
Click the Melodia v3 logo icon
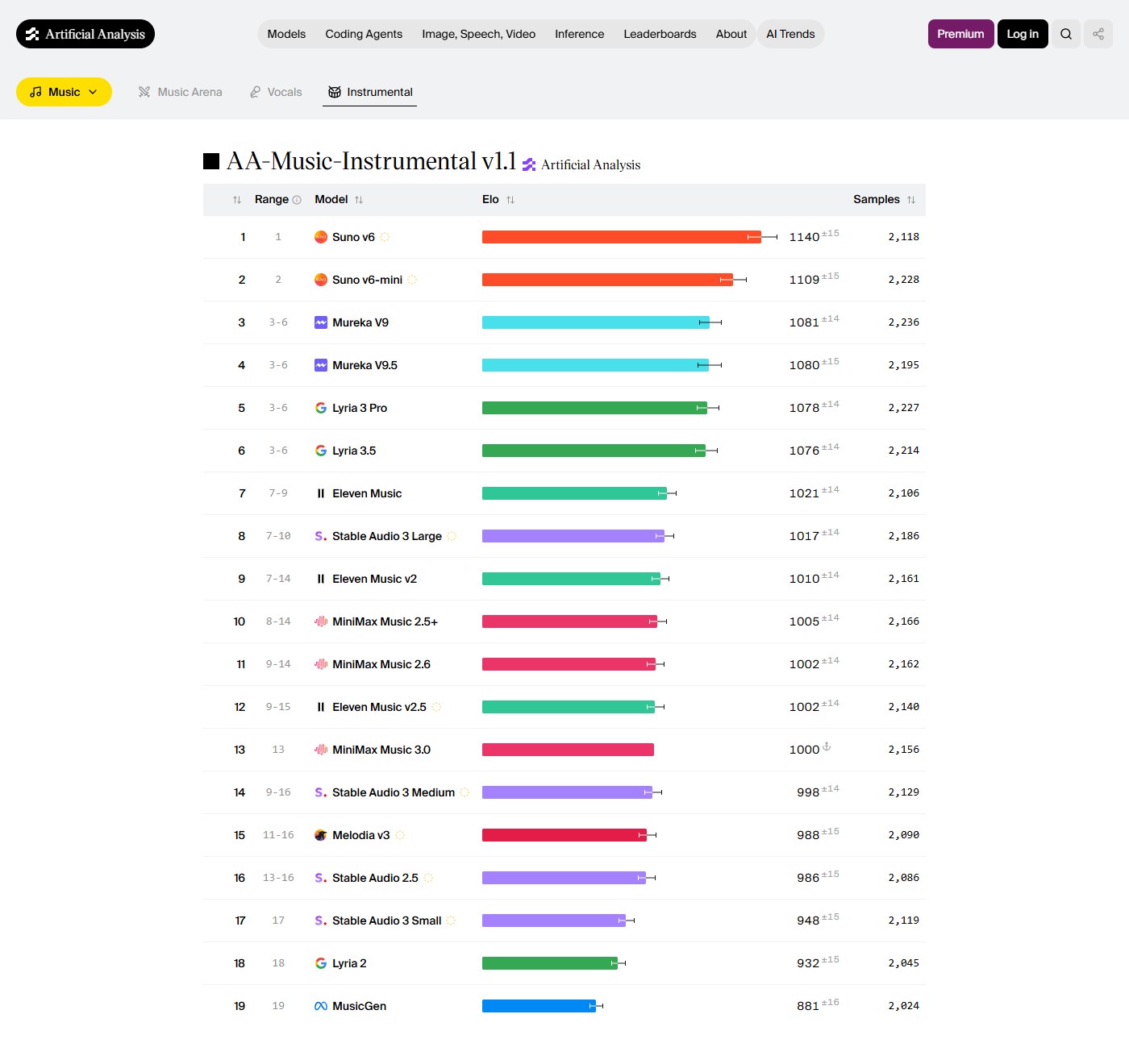coord(321,835)
